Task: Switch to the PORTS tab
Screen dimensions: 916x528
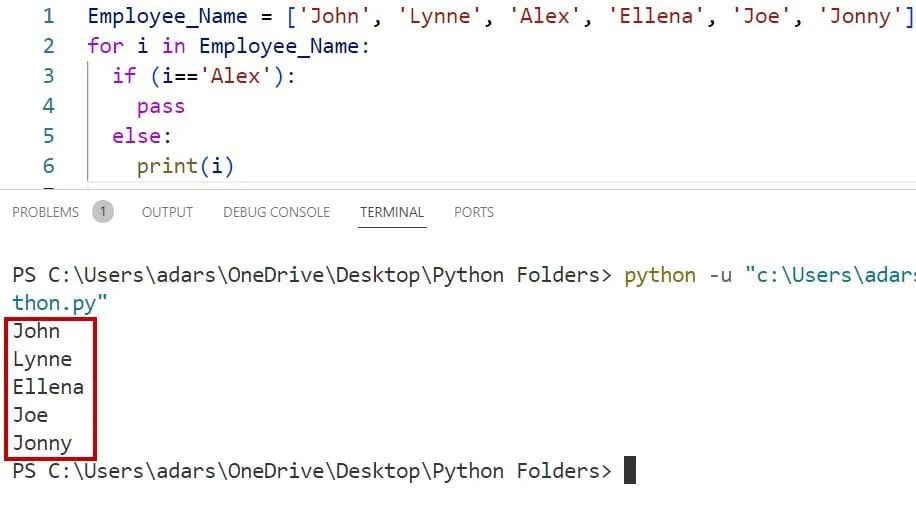Action: (473, 212)
